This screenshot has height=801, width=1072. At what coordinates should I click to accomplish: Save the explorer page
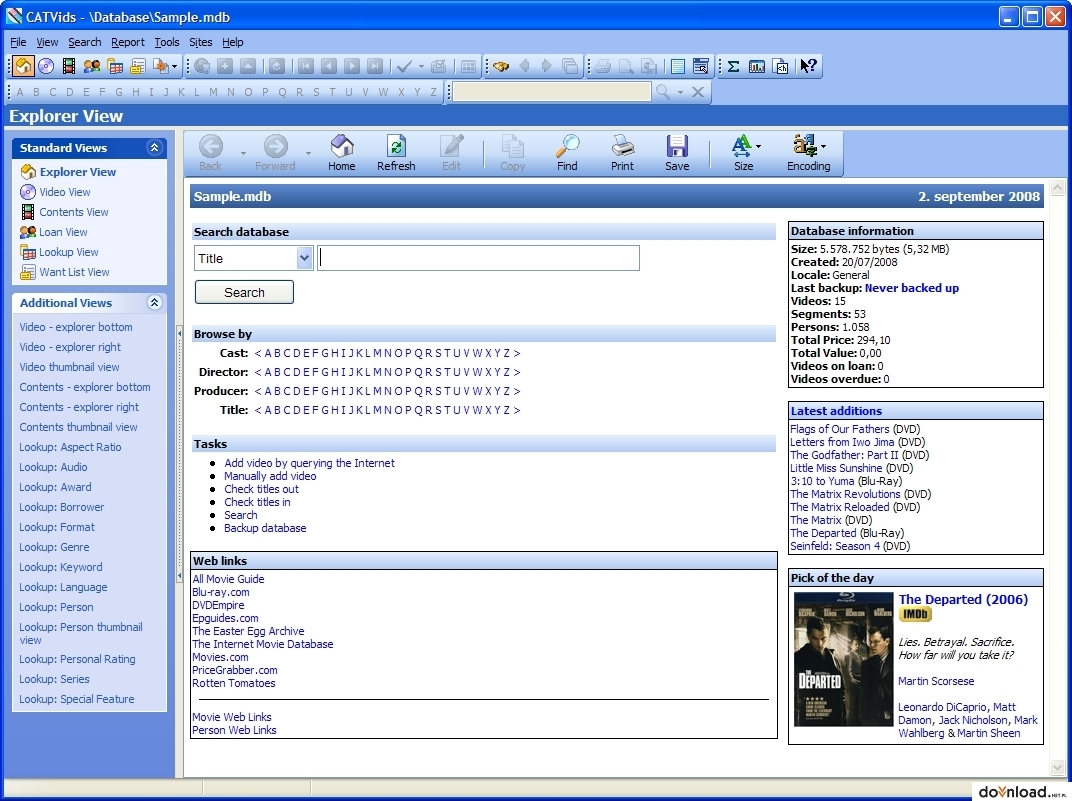click(677, 152)
